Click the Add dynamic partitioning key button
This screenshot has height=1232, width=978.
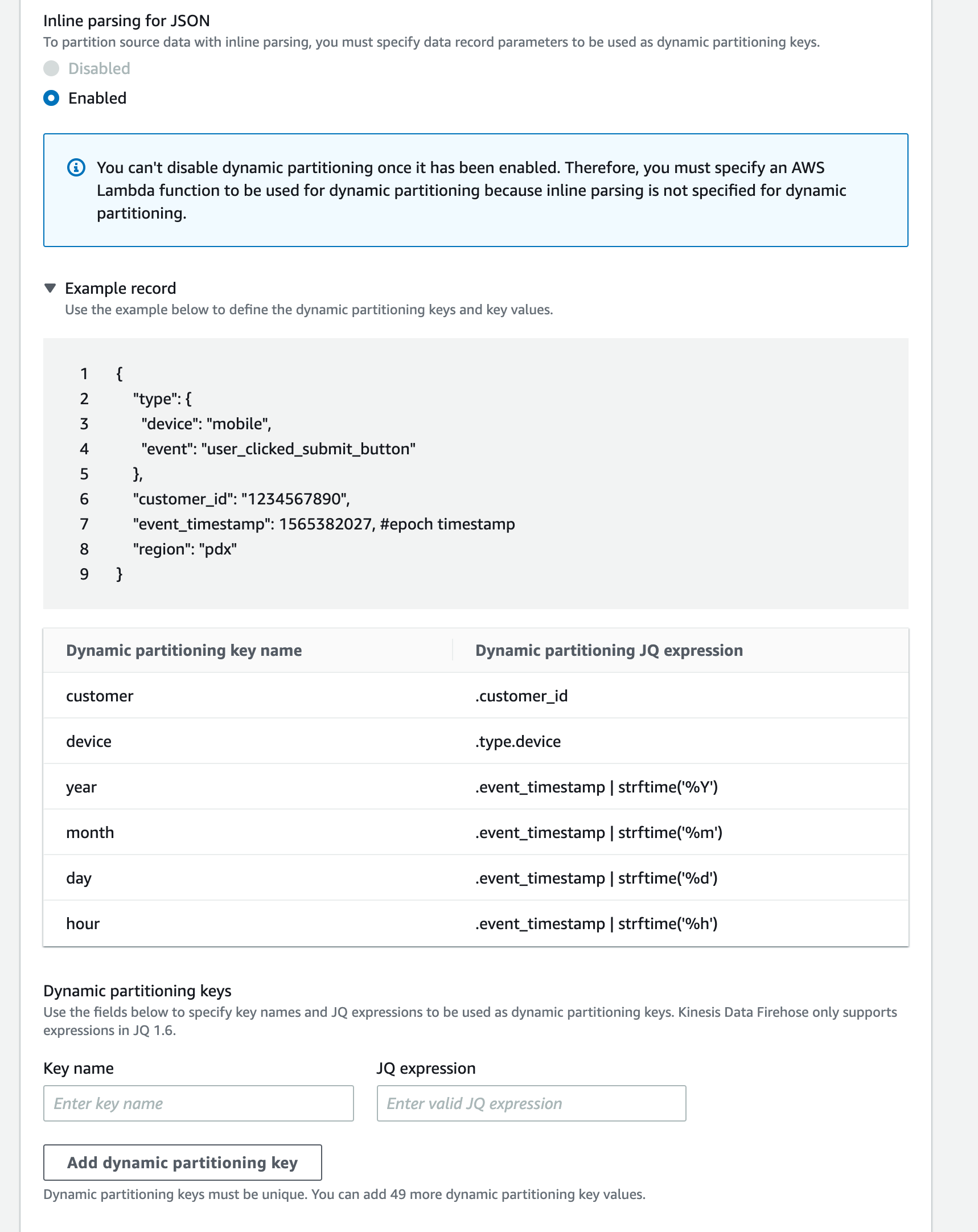coord(182,1163)
